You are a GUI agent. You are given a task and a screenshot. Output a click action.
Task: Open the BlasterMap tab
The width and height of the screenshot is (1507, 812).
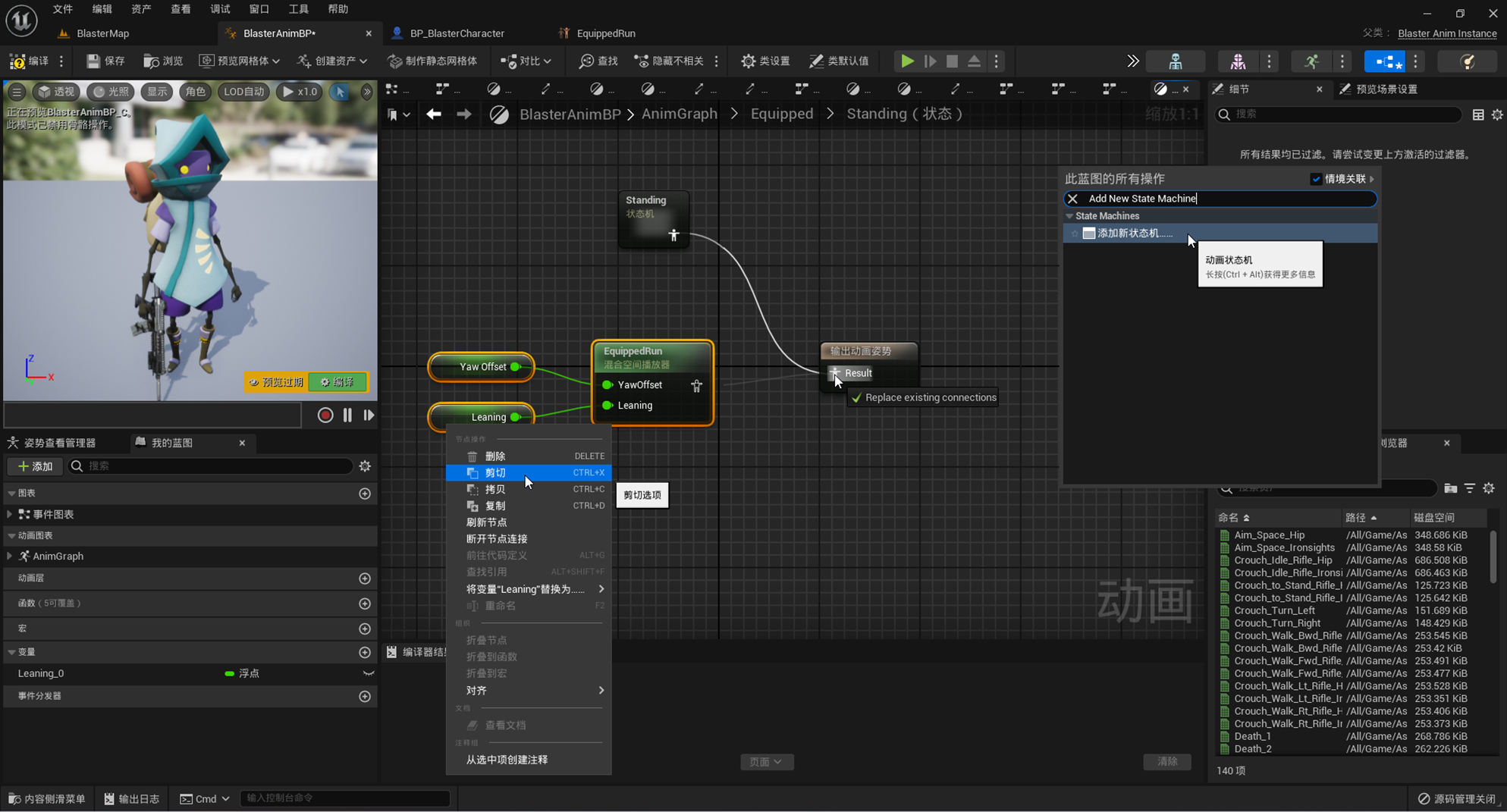[102, 33]
